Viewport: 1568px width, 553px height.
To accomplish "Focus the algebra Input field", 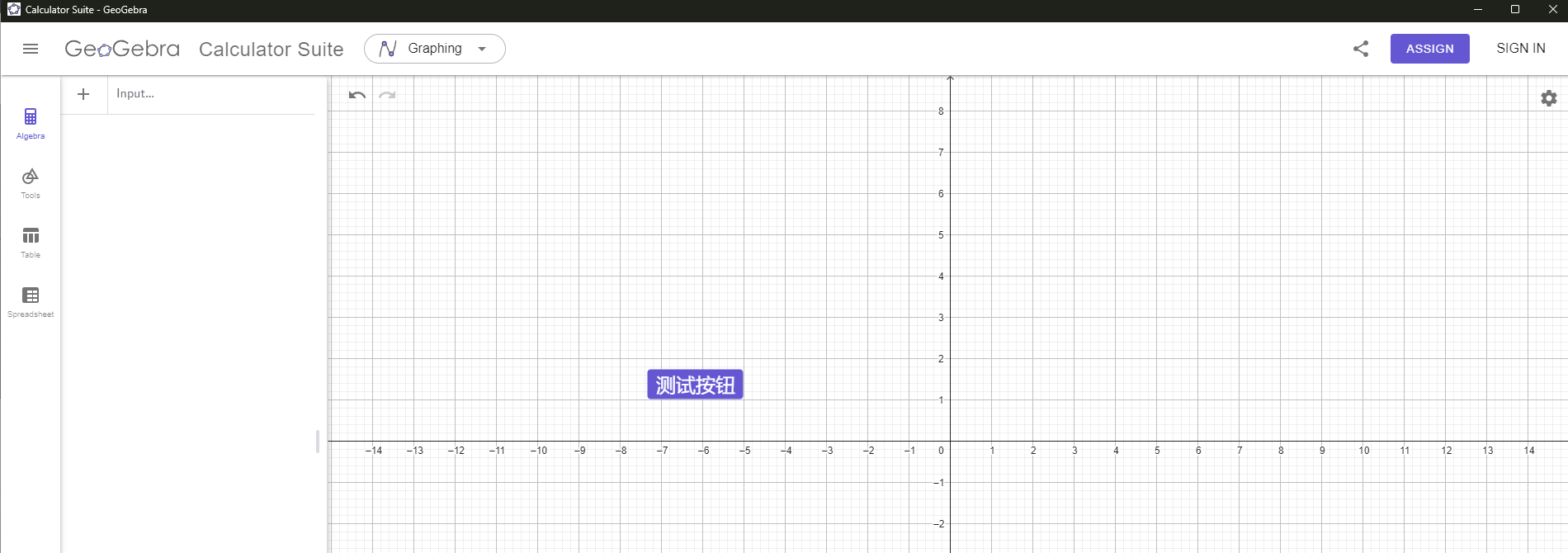I will 211,94.
